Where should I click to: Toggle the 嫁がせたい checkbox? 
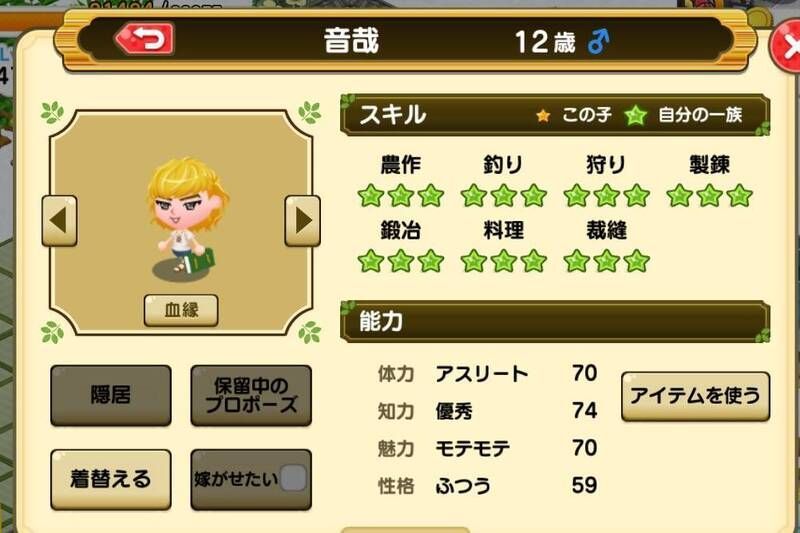click(x=293, y=478)
